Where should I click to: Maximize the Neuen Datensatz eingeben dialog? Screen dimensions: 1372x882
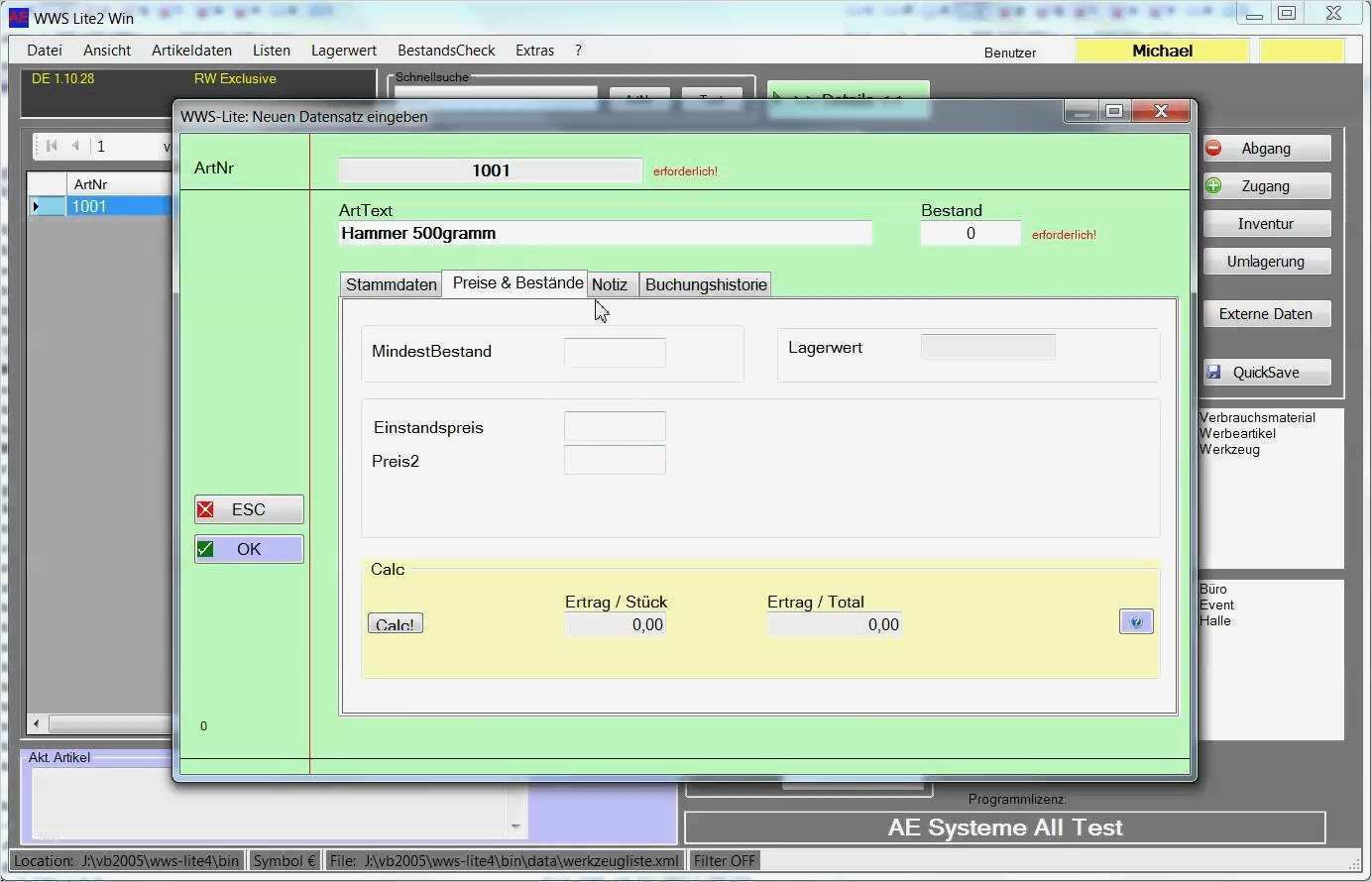1114,111
